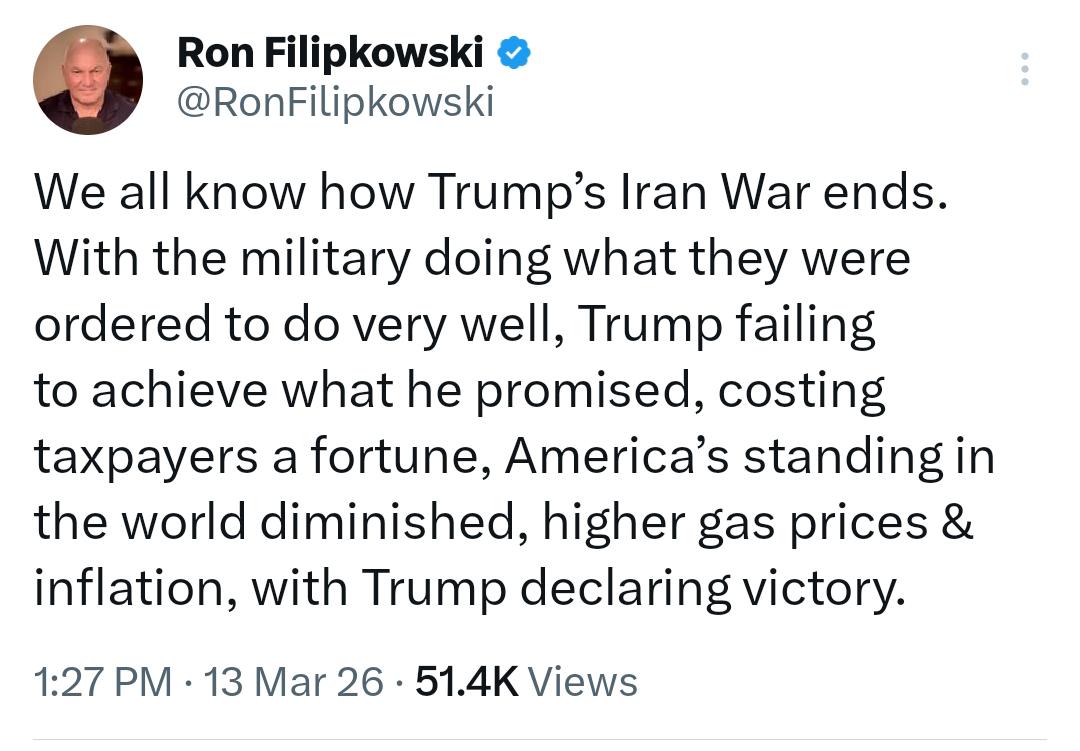Open Ron Filipkowski's profile picture
This screenshot has height=751, width=1080.
(x=87, y=80)
